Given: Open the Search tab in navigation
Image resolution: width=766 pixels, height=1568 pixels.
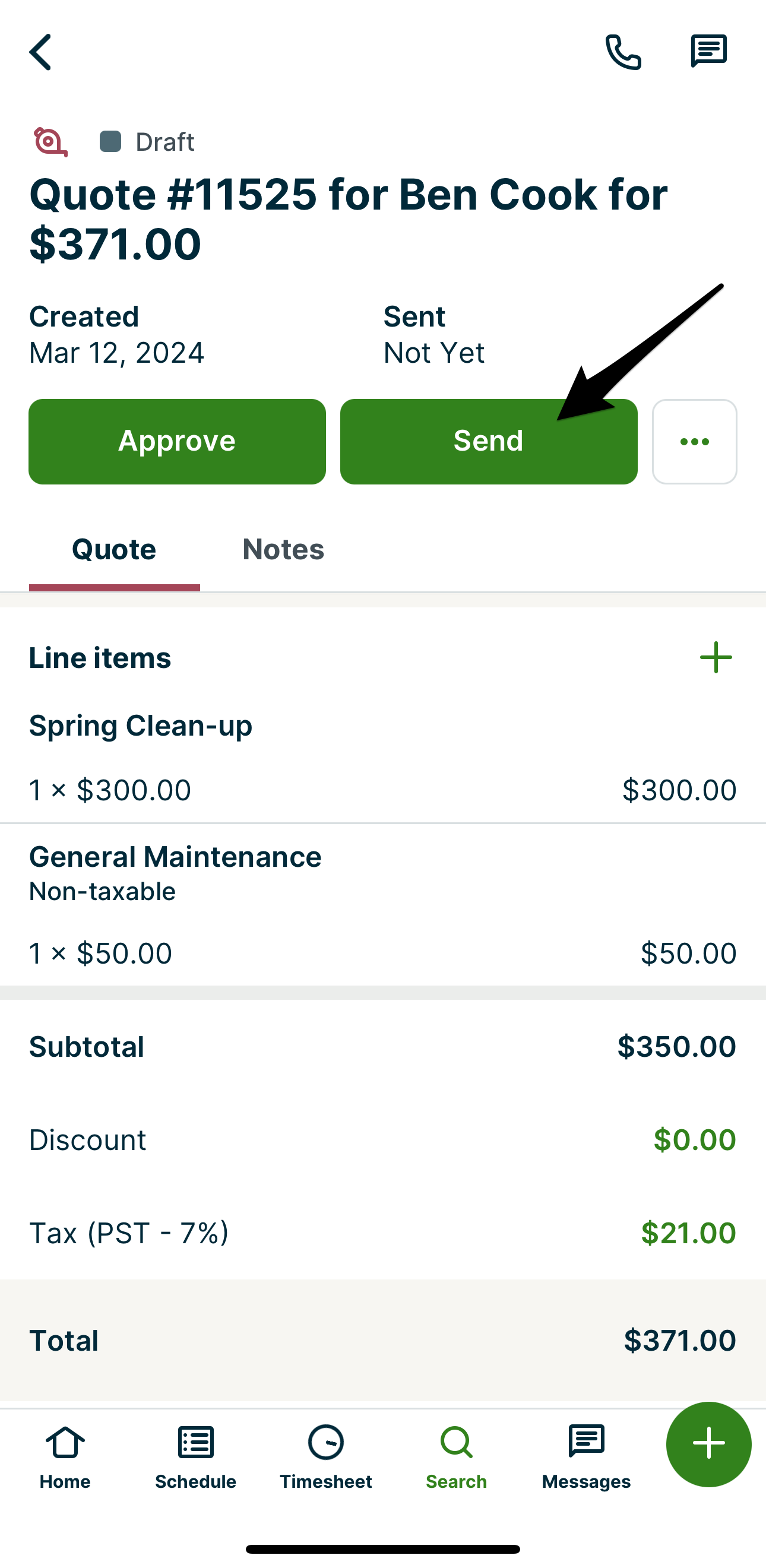Looking at the screenshot, I should pos(456,1456).
